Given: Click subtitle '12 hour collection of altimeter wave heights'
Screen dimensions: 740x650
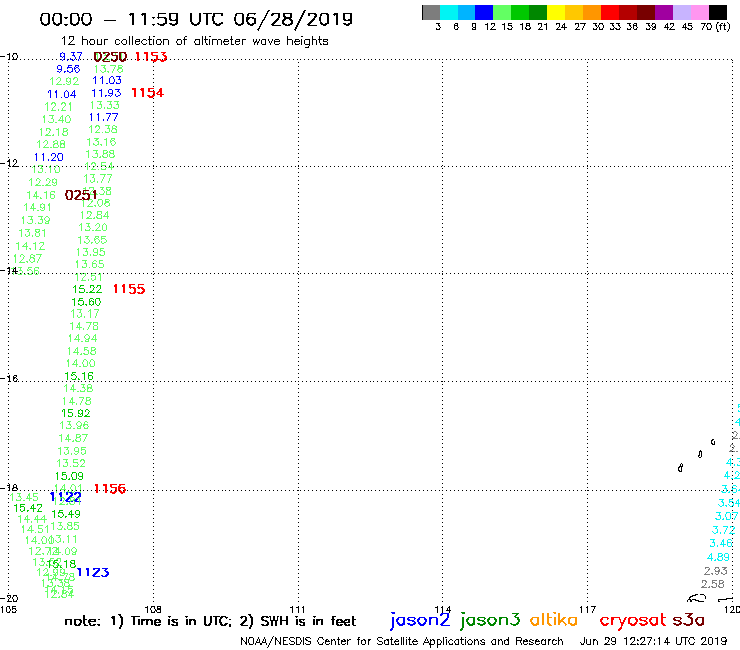Looking at the screenshot, I should [195, 41].
